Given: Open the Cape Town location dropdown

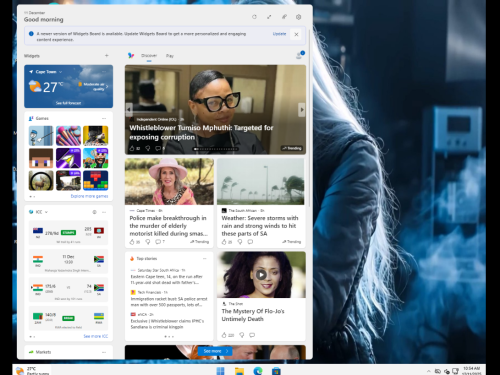Looking at the screenshot, I should click(61, 72).
